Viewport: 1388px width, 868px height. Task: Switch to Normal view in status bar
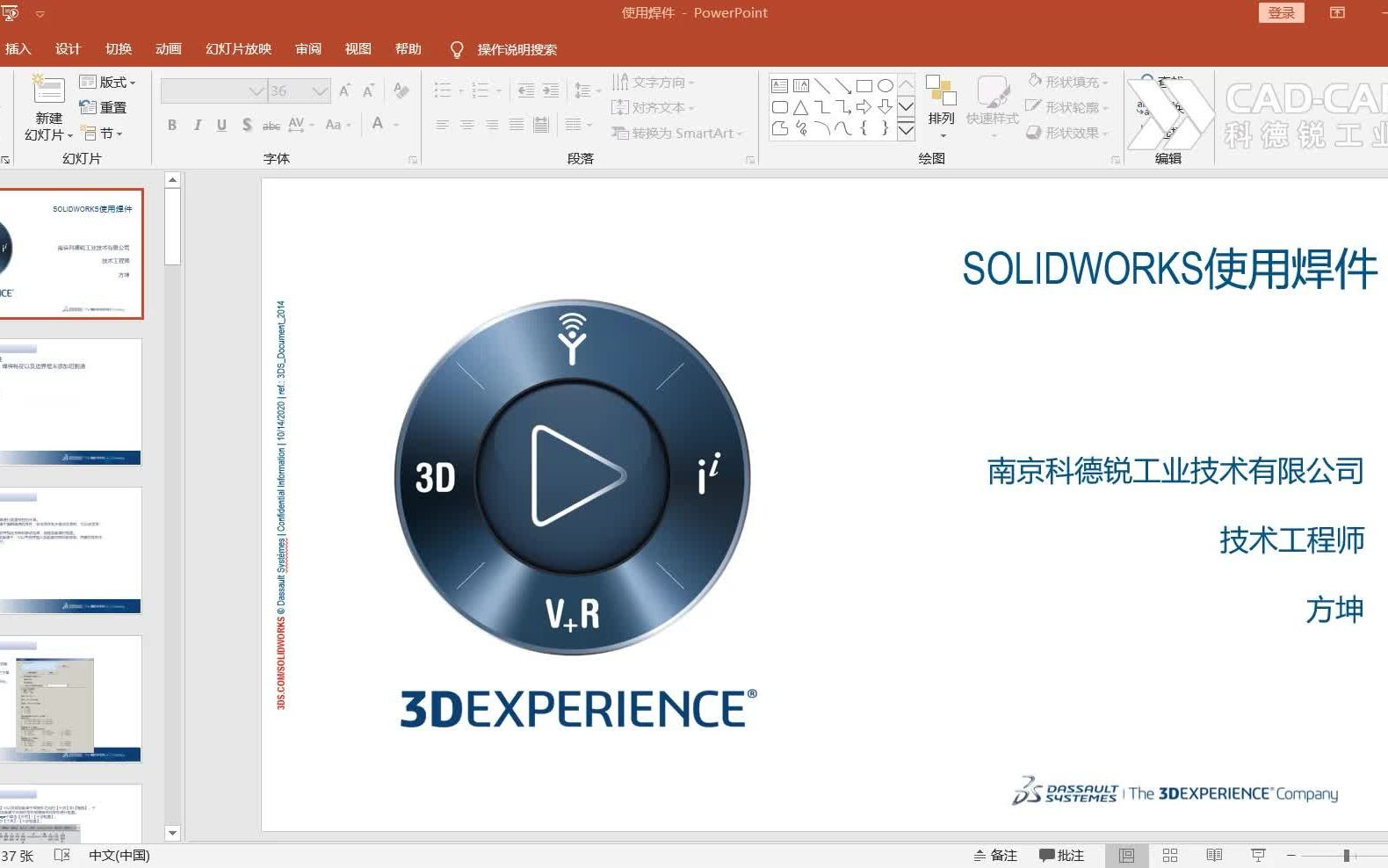pos(1127,855)
